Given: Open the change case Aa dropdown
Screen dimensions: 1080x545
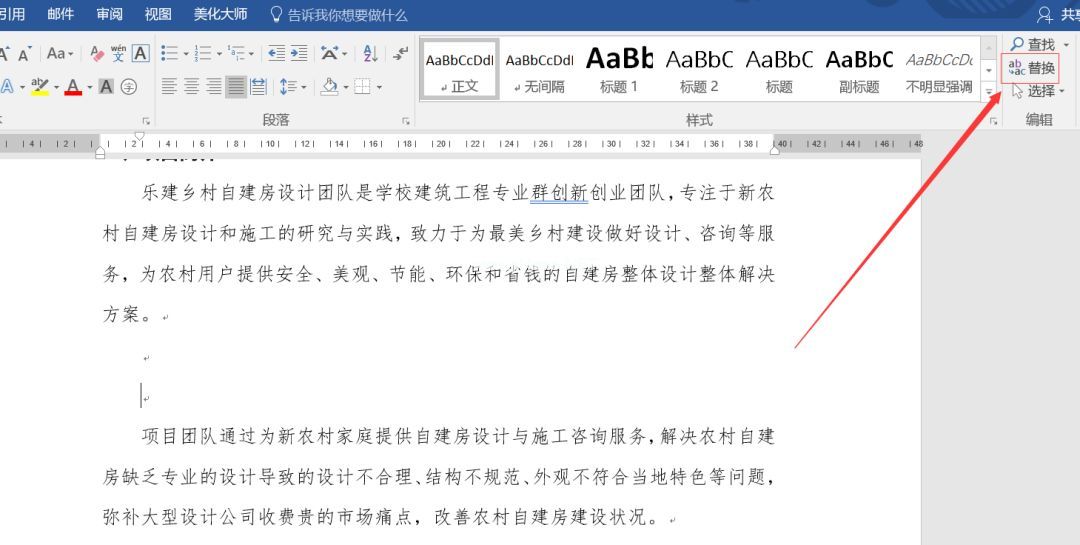Looking at the screenshot, I should pos(60,54).
